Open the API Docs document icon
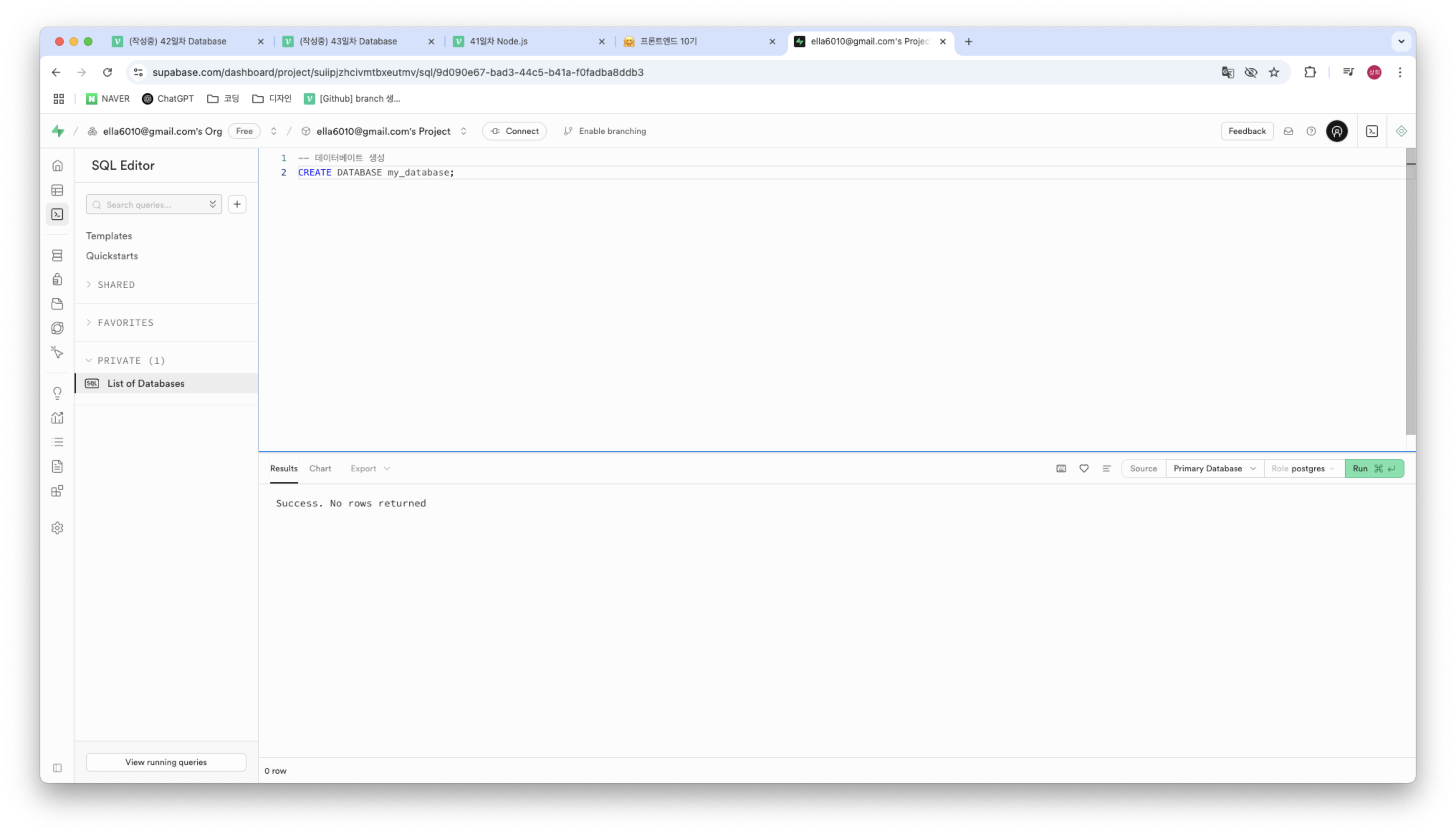This screenshot has width=1456, height=836. pos(57,466)
